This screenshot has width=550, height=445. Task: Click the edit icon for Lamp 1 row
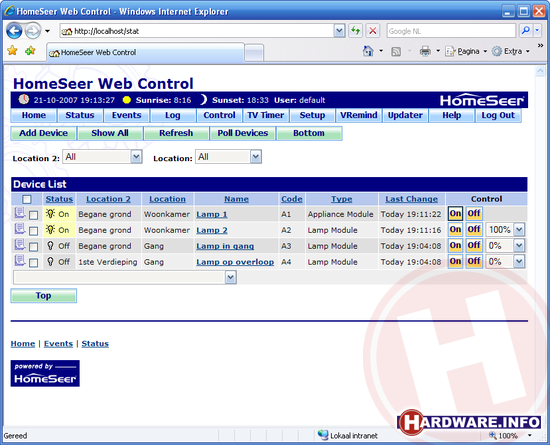pos(20,213)
